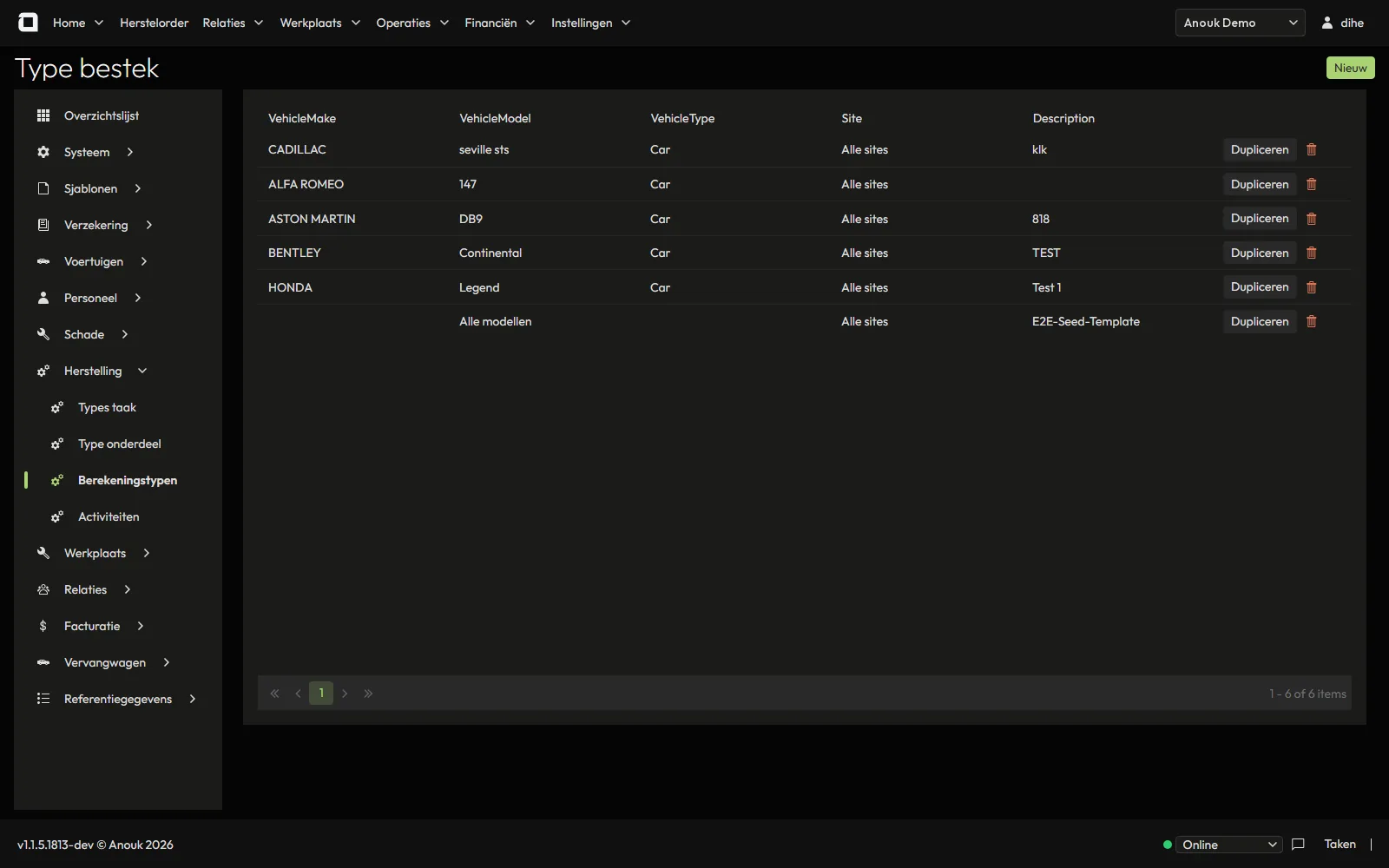Viewport: 1389px width, 868px height.
Task: Delete the ASTON MARTIN row with trash icon
Action: coord(1312,219)
